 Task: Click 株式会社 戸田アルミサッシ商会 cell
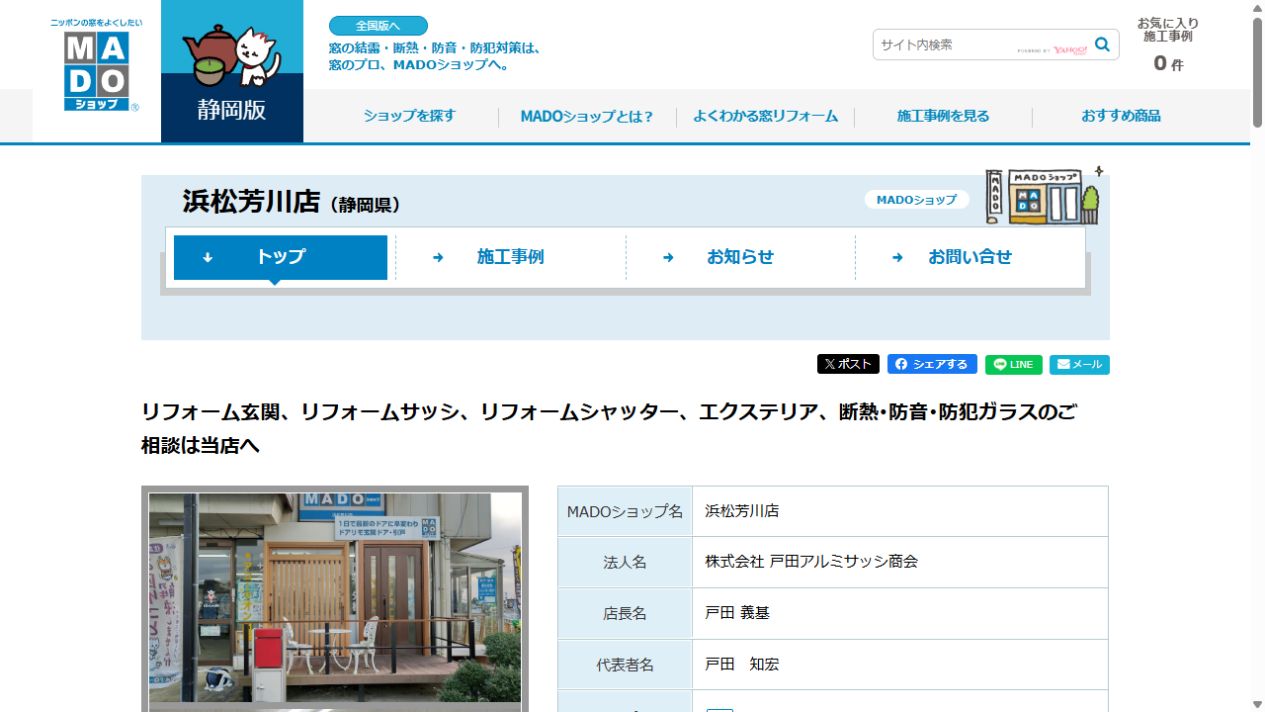click(900, 562)
